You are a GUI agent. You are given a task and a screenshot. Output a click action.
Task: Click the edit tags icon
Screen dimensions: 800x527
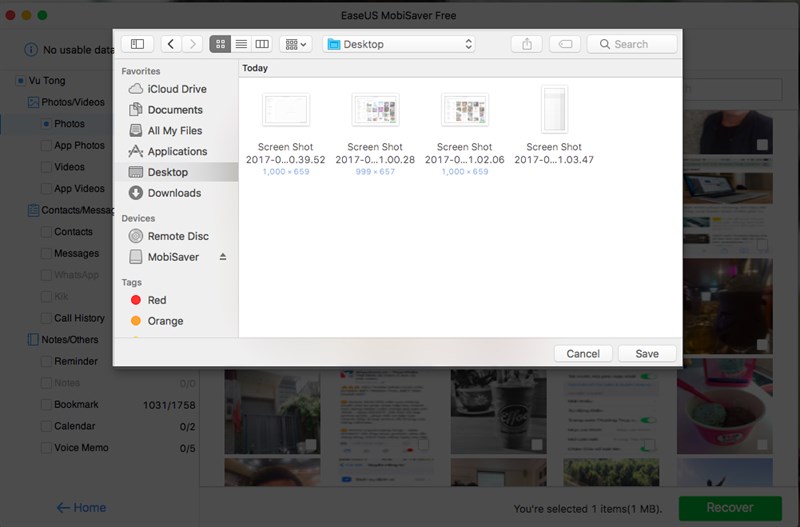click(563, 44)
